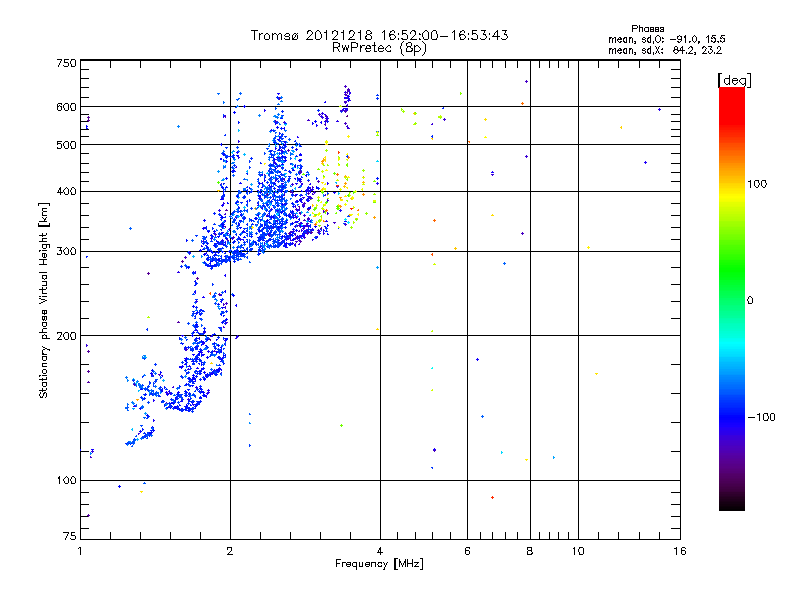The height and width of the screenshot is (600, 800).
Task: Click the '4' x-axis tick label
Action: tap(380, 551)
